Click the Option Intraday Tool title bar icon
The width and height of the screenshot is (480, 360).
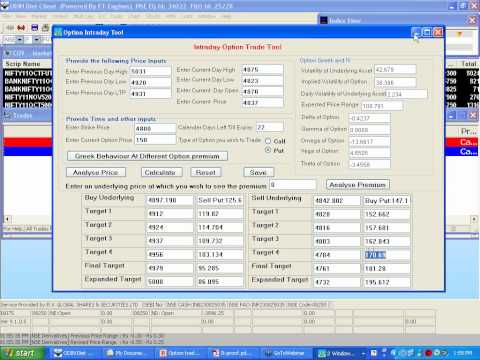(x=58, y=32)
